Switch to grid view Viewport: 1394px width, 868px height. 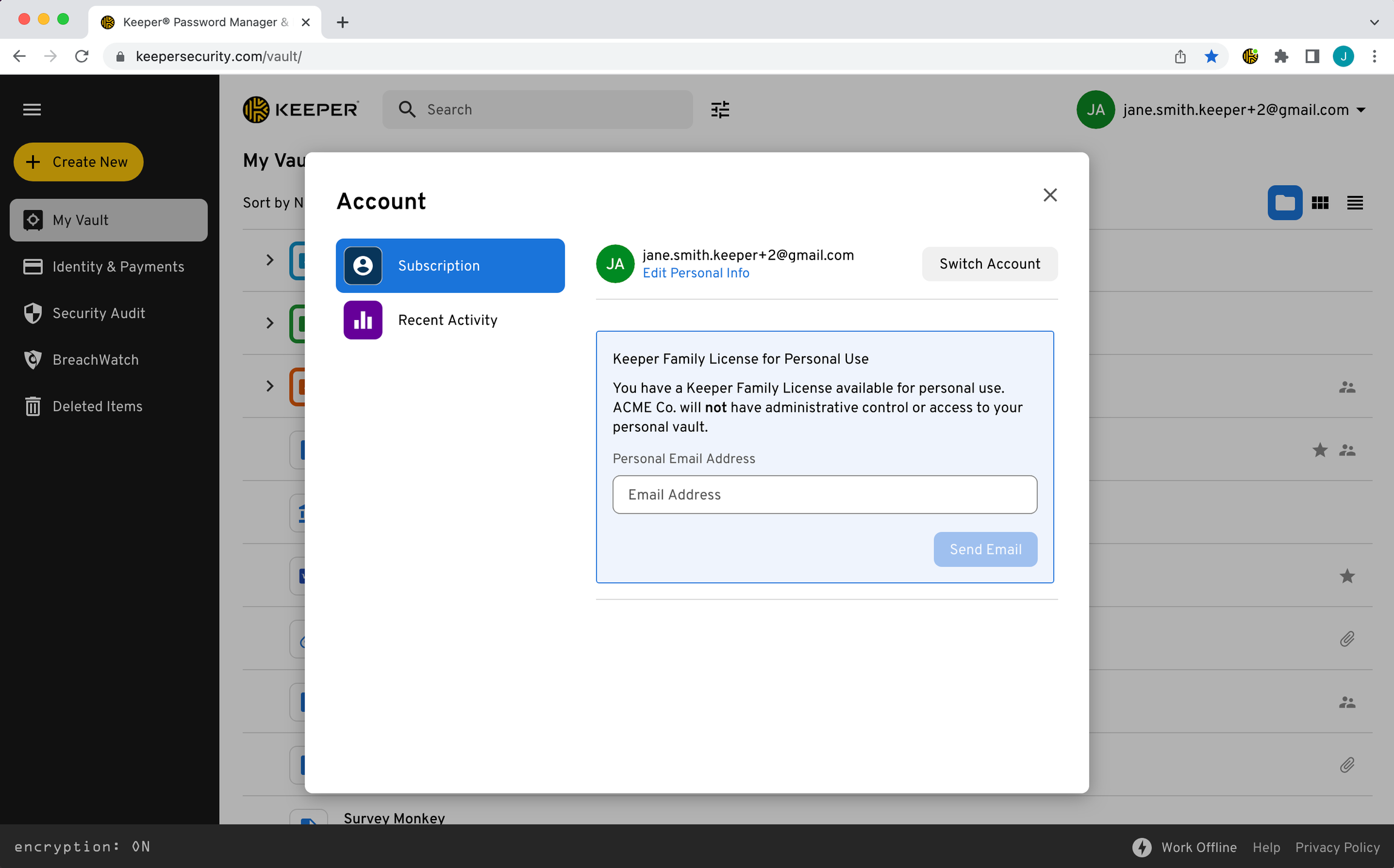point(1320,203)
